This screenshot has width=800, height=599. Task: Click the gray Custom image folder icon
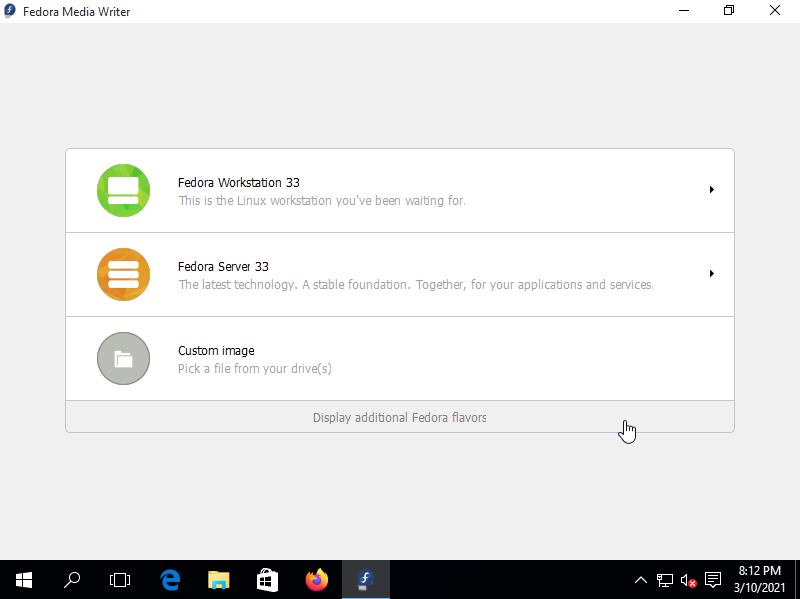click(x=123, y=358)
